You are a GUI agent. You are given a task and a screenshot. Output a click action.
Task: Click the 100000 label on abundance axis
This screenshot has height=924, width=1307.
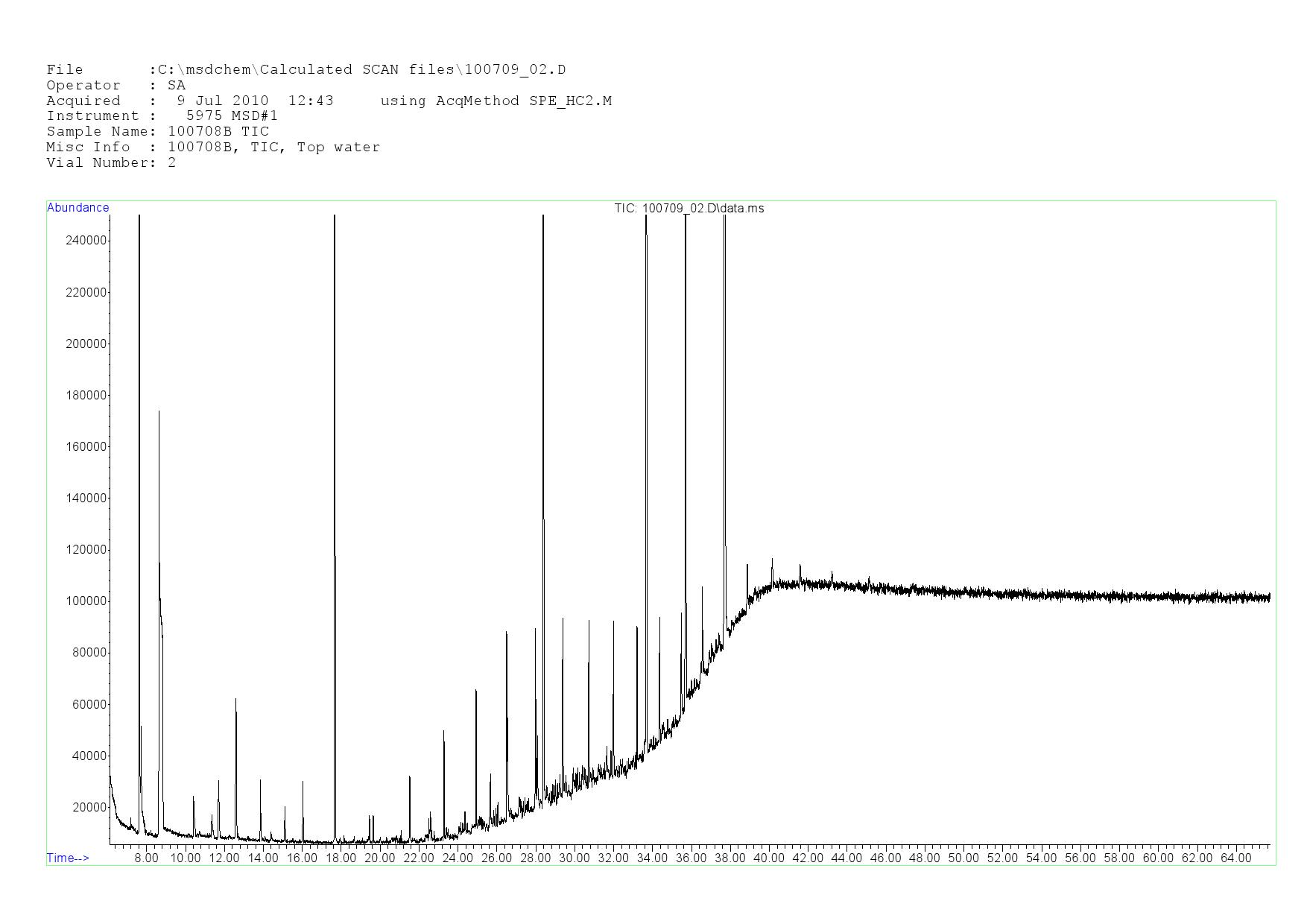point(86,601)
